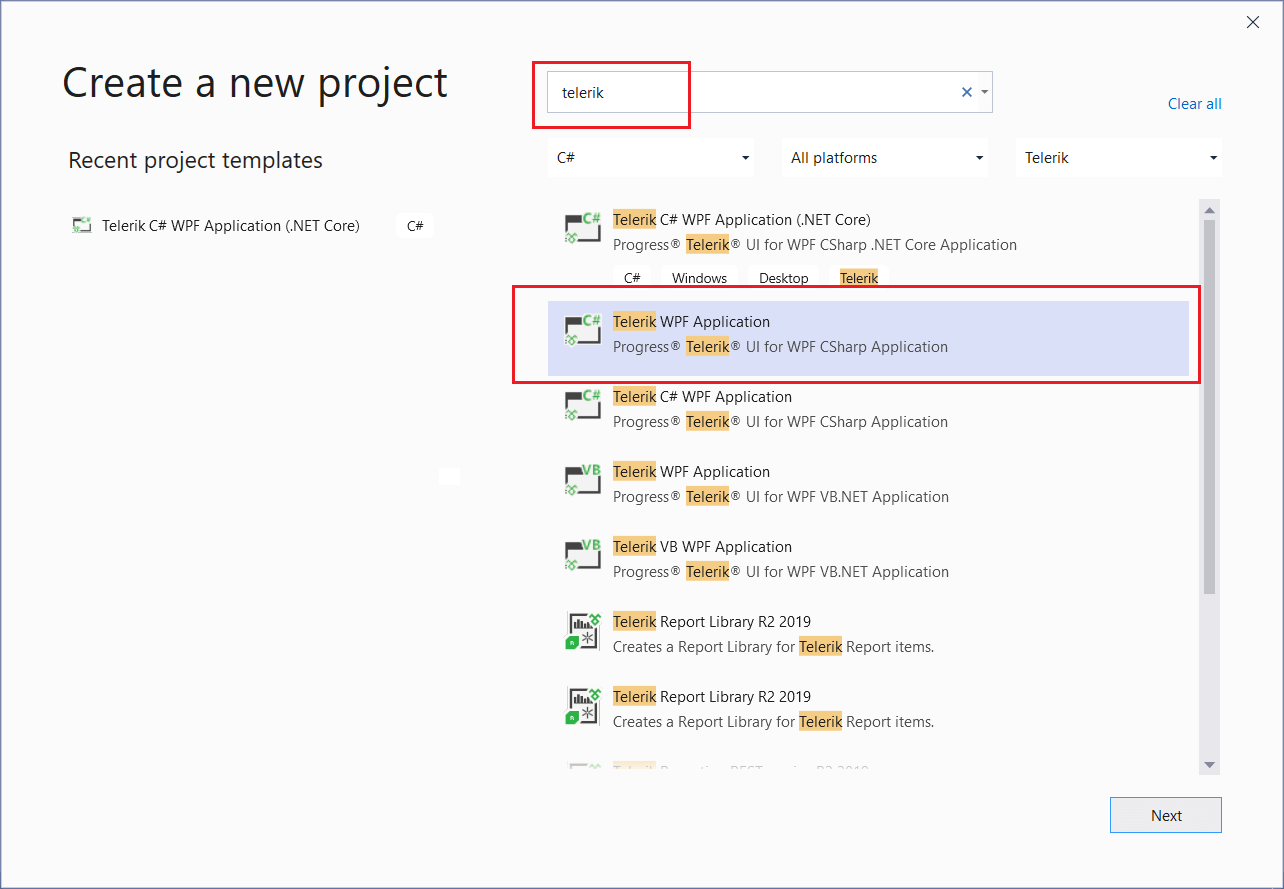Click the template list scroll down arrow

[x=1209, y=765]
